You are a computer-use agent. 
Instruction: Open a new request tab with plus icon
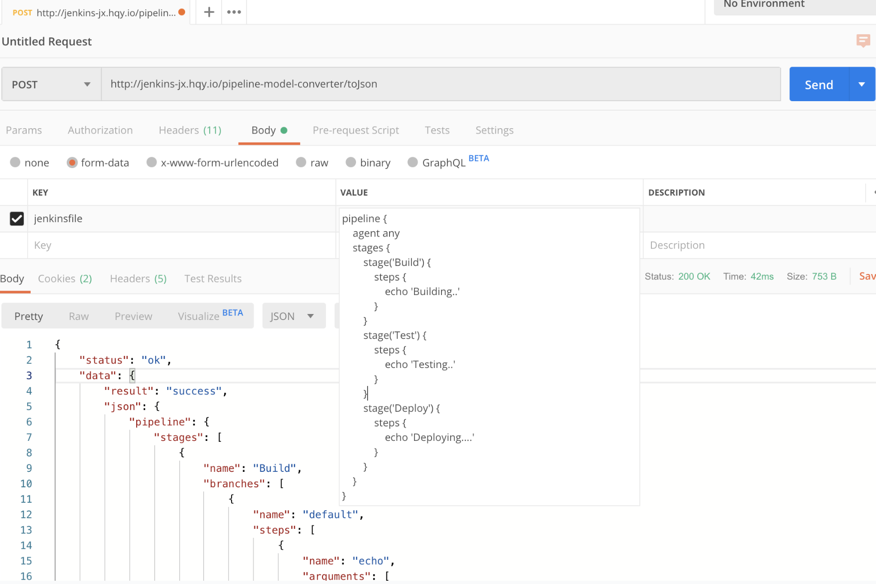pyautogui.click(x=209, y=12)
